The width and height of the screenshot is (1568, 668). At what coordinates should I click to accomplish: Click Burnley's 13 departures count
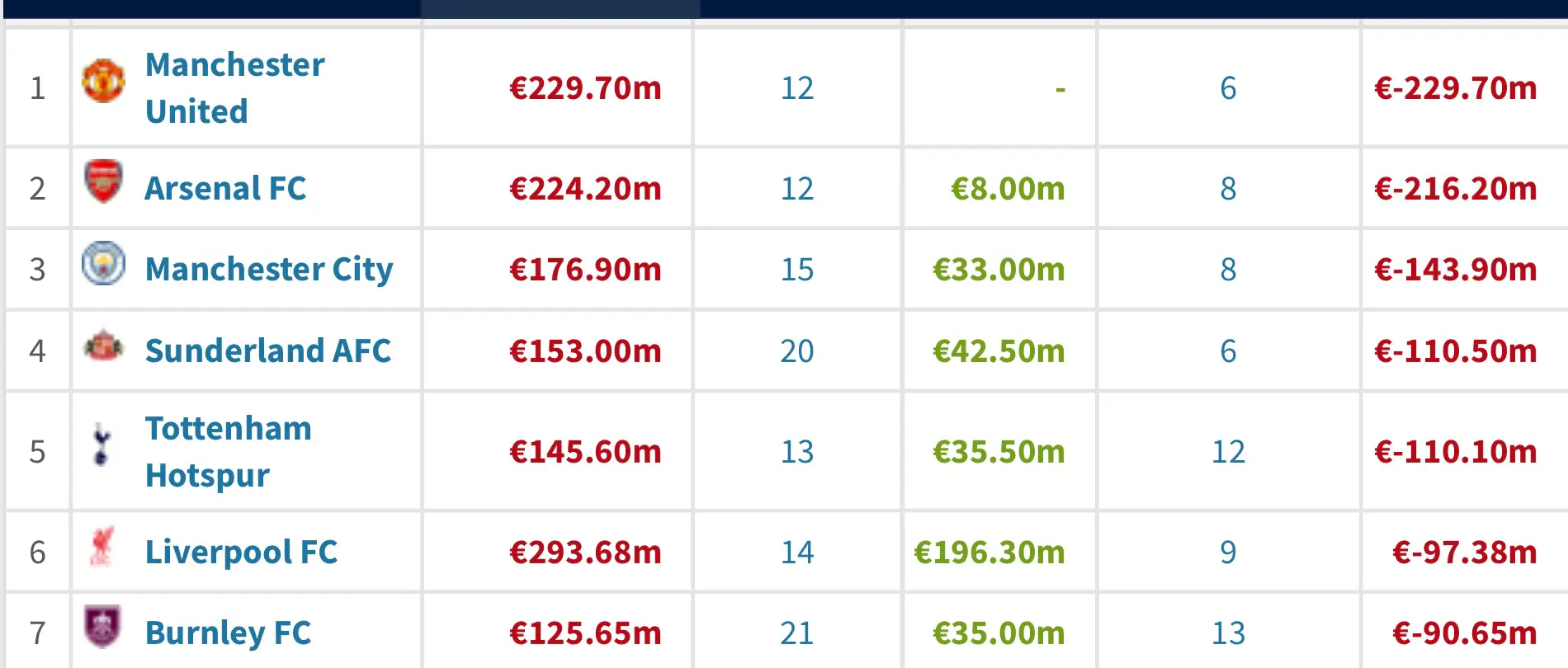(1228, 633)
